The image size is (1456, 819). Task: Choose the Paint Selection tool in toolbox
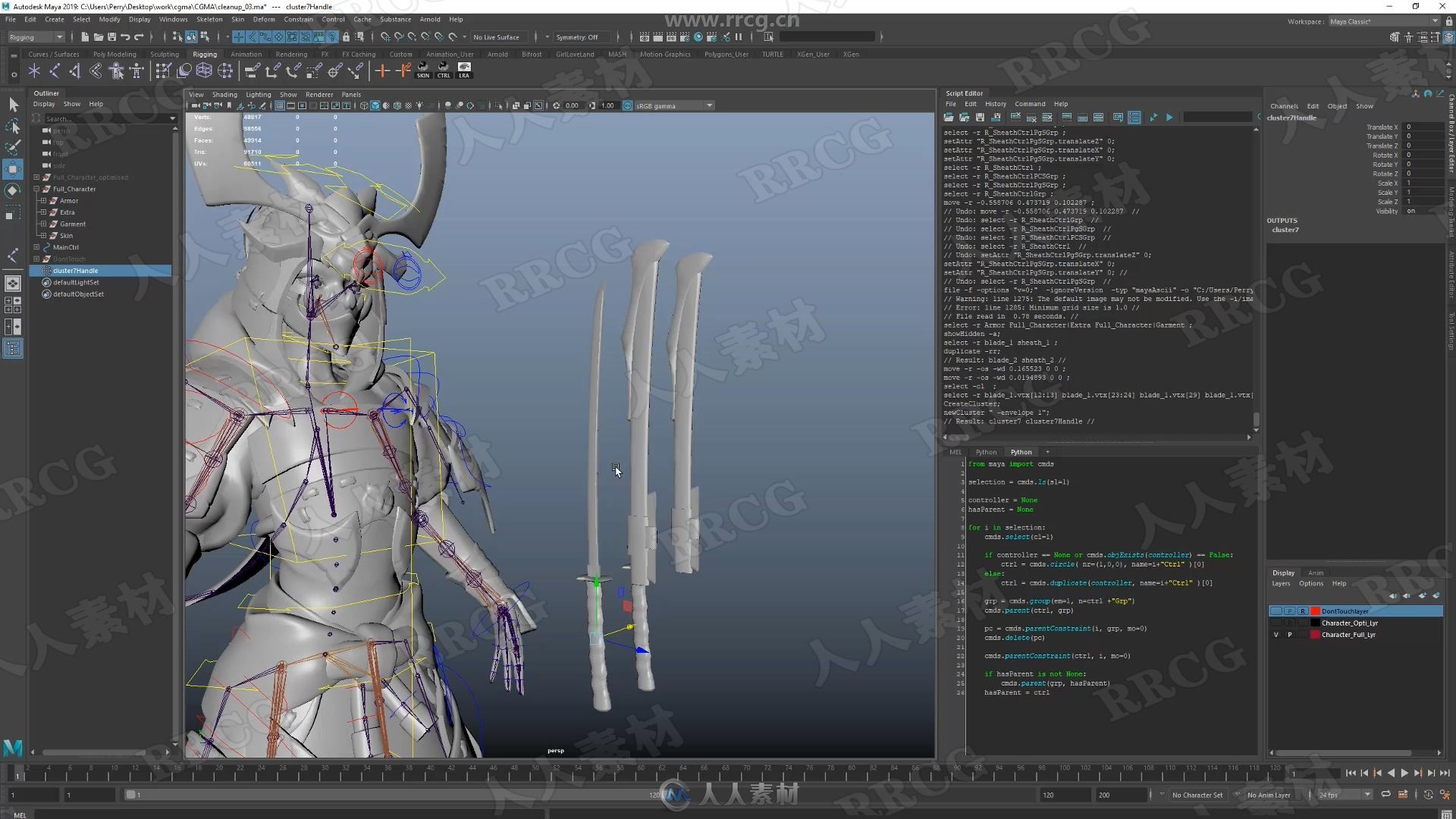click(13, 147)
